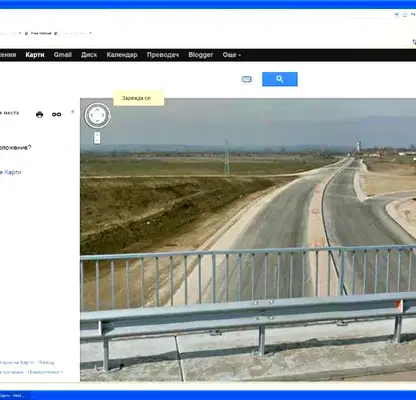Collapse the left side panel arrow
Image resolution: width=416 pixels, height=400 pixels.
tap(73, 112)
